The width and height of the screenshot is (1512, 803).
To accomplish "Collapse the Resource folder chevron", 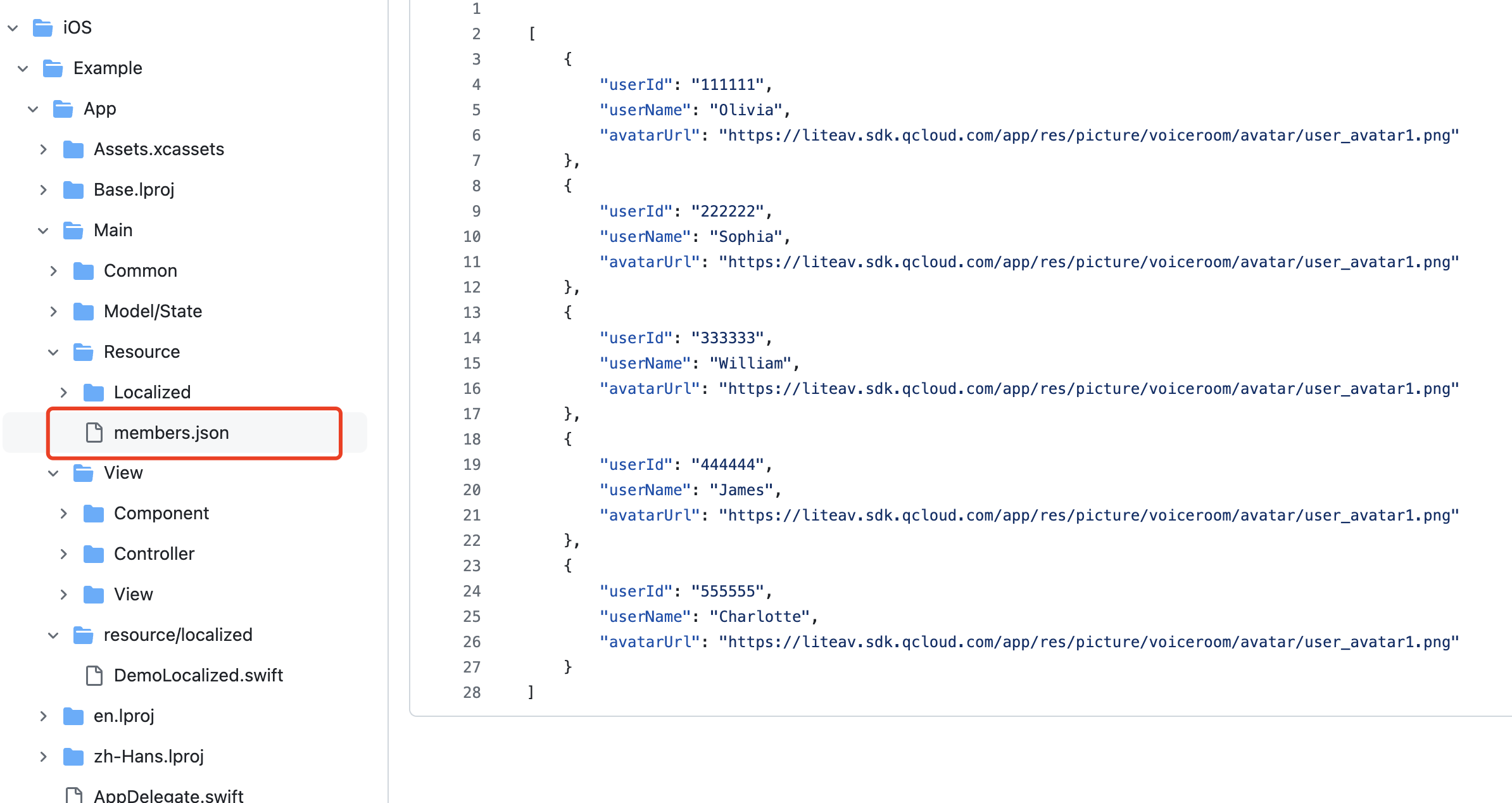I will [53, 352].
